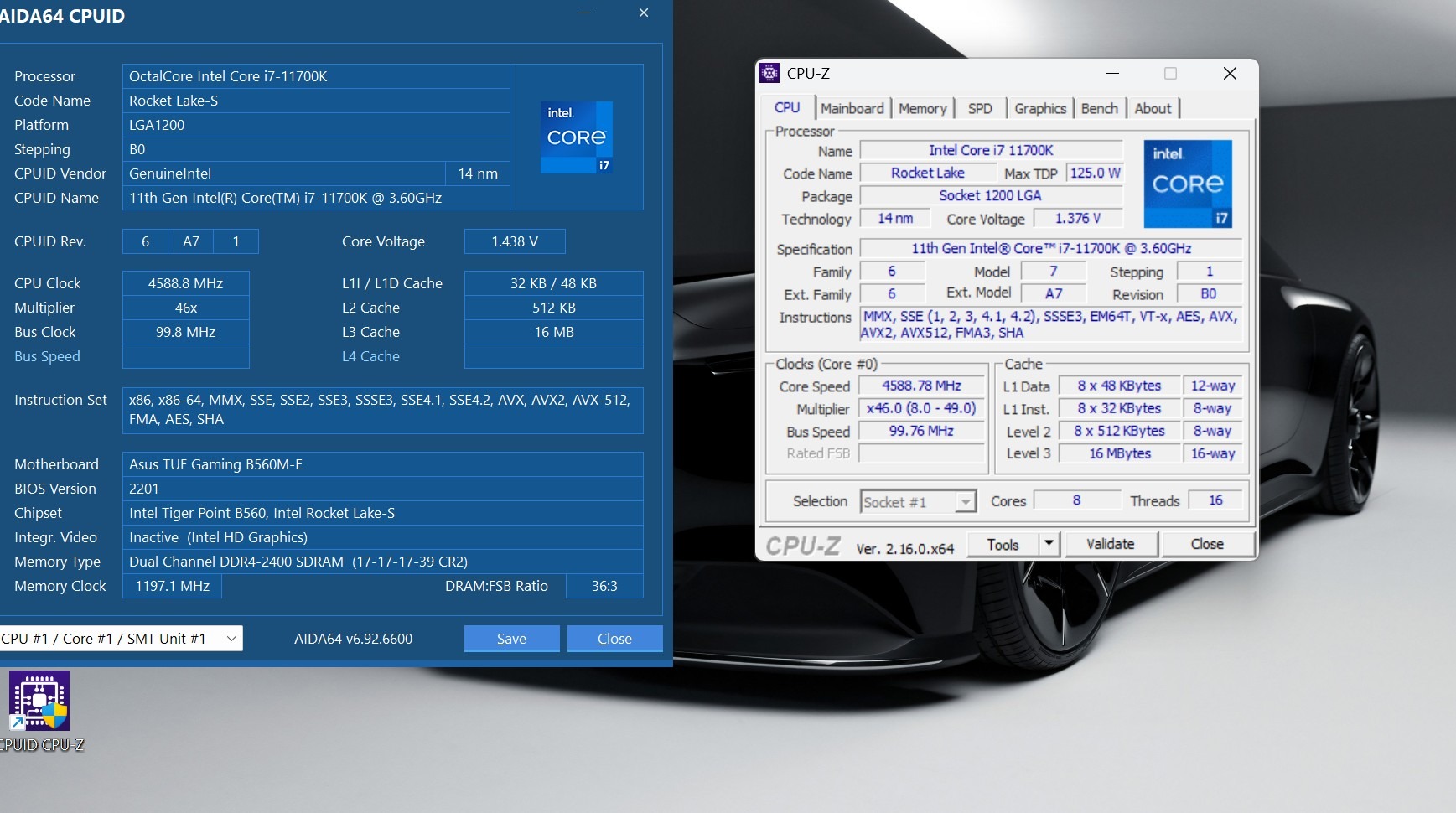Click the Code Name value Rocket Lake-S
This screenshot has height=813, width=1456.
(316, 101)
